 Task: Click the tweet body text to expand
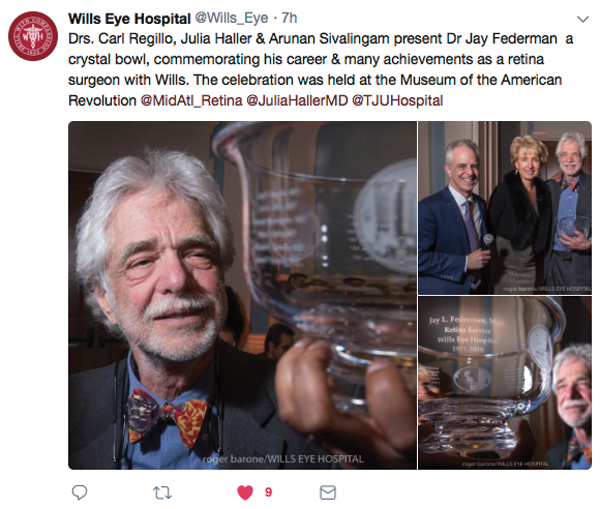[321, 70]
